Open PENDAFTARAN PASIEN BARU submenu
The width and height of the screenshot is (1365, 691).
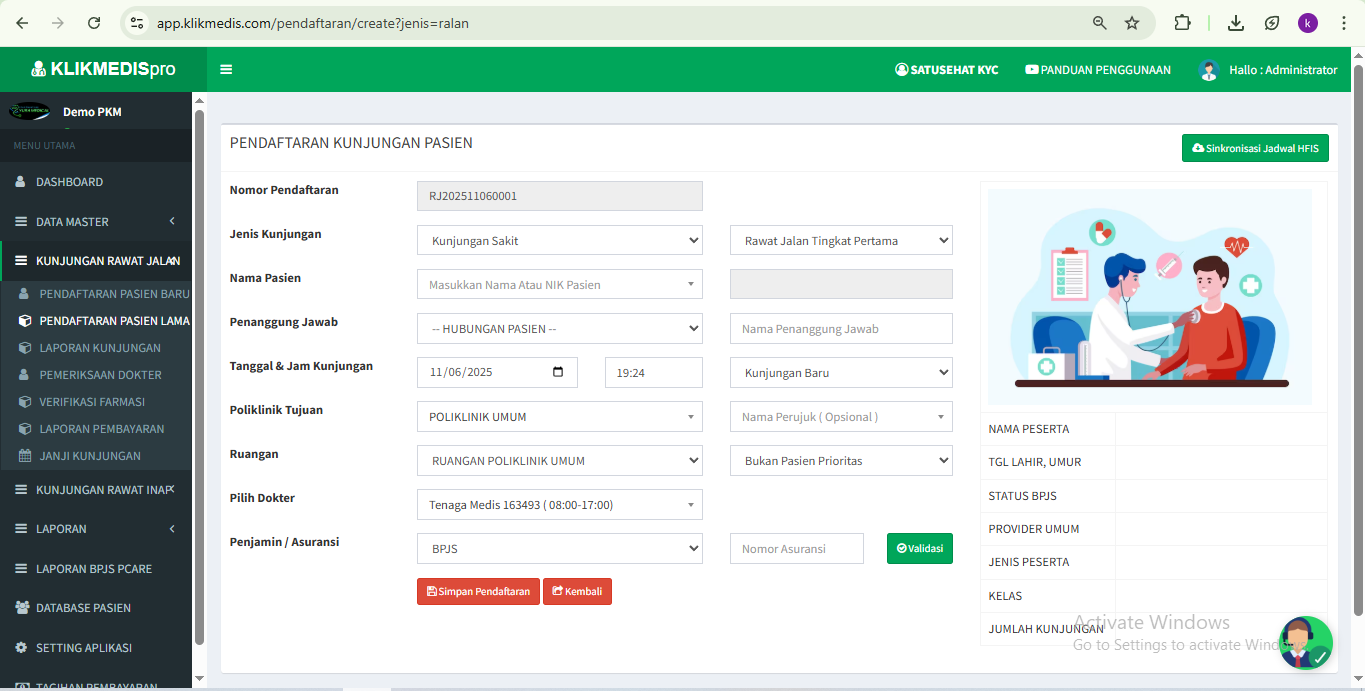point(114,294)
